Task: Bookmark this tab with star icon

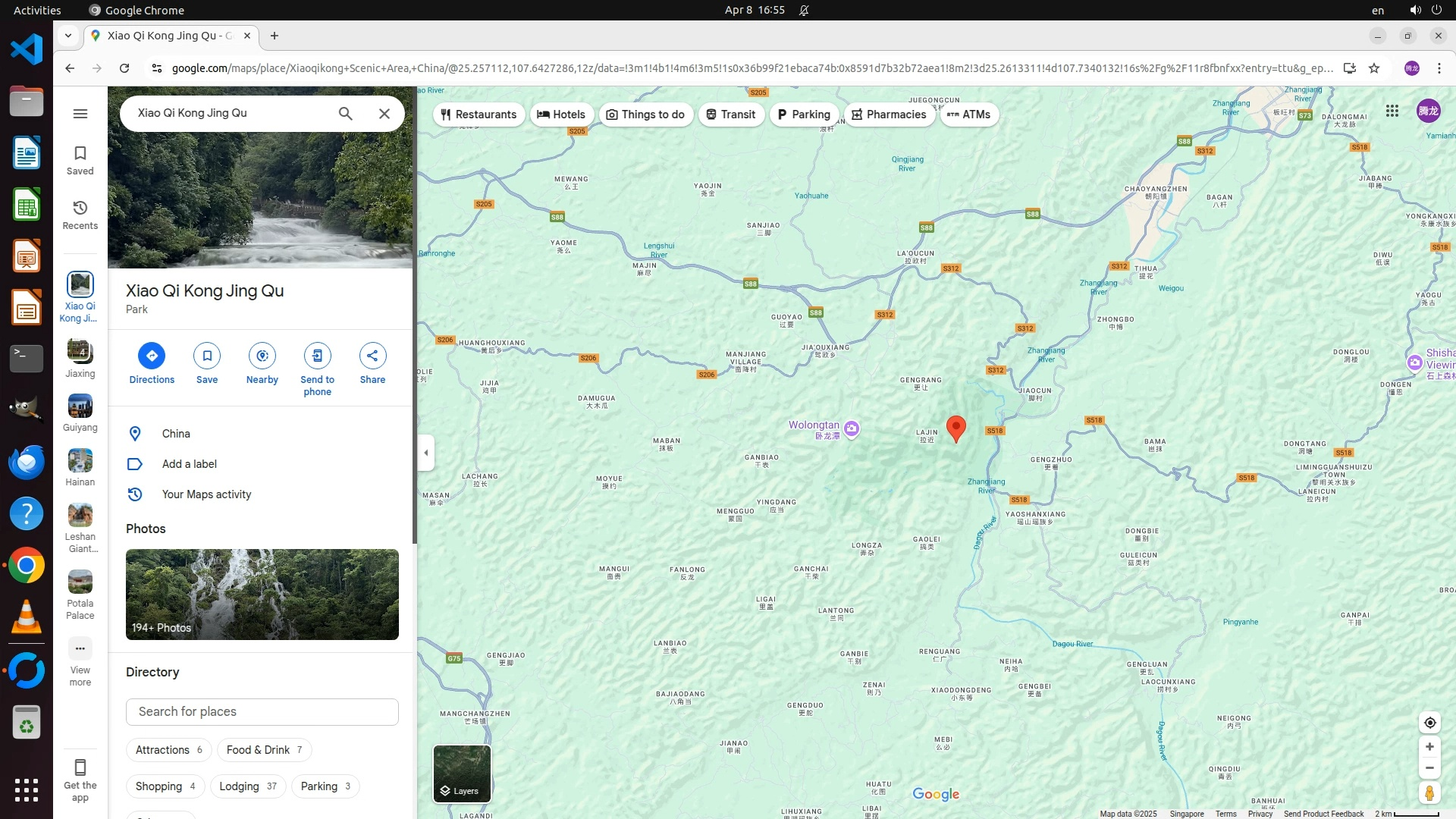Action: point(1374,68)
